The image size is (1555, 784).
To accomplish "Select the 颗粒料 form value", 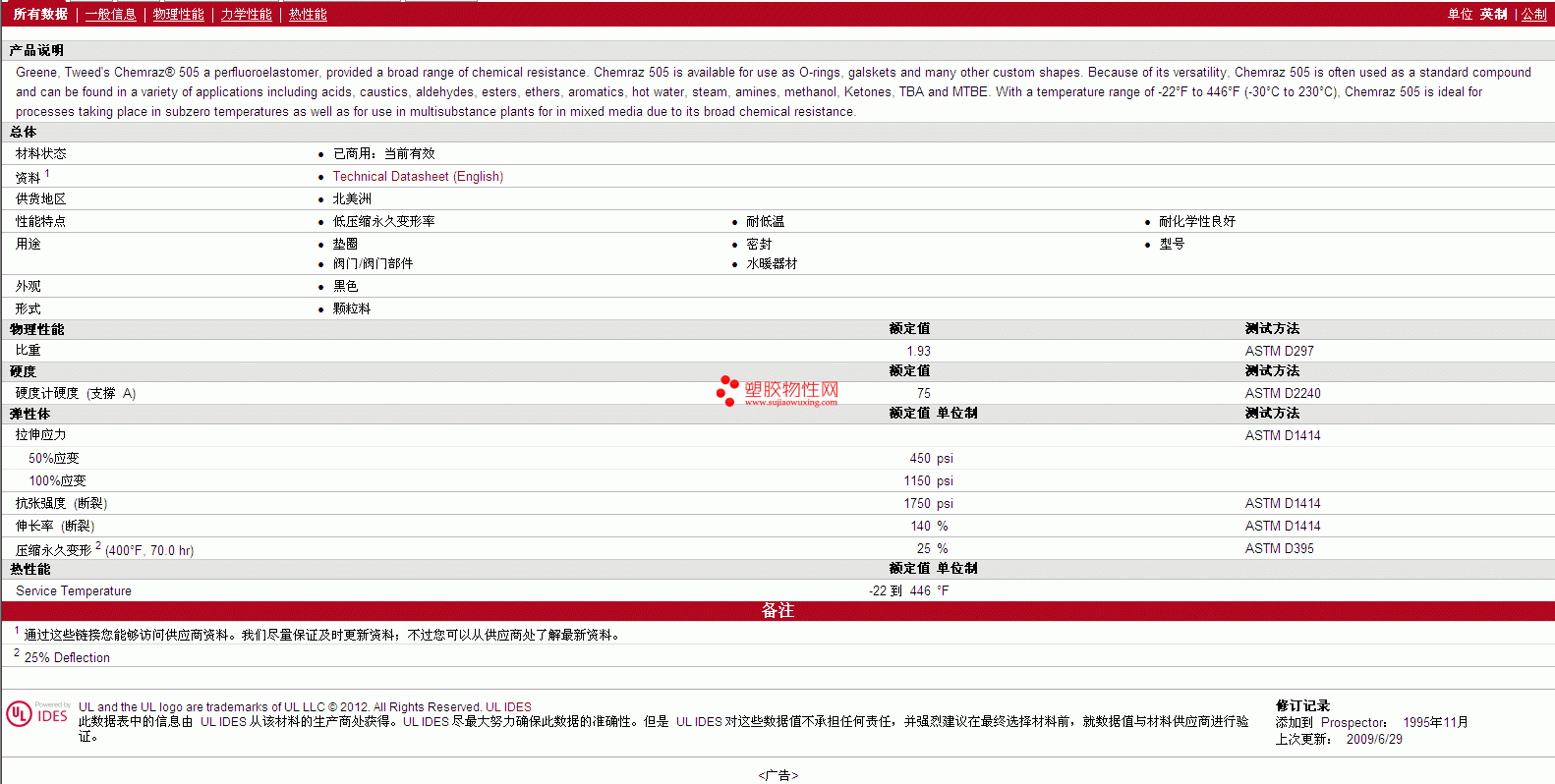I will 352,308.
